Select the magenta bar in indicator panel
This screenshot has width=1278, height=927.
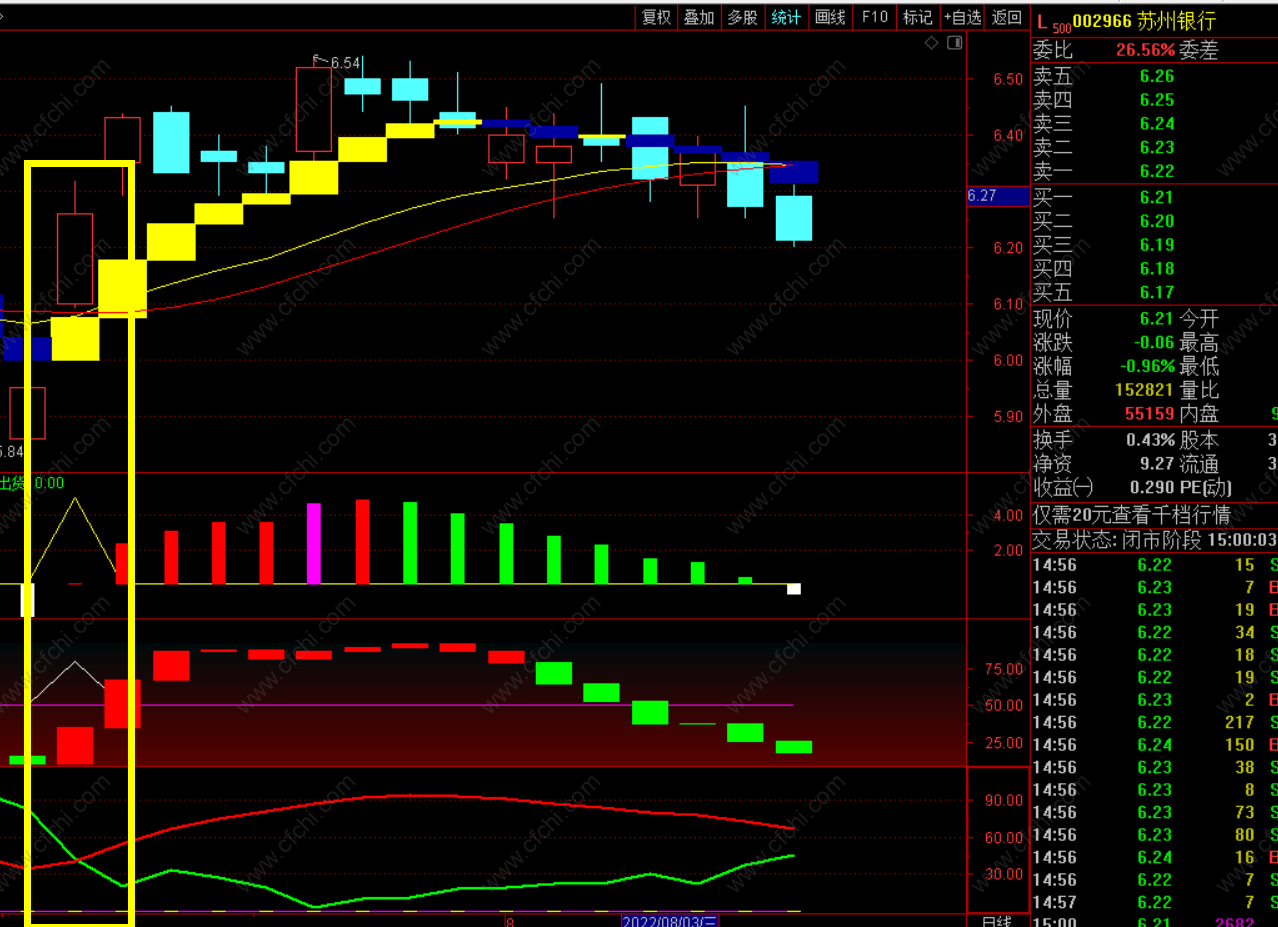[313, 543]
